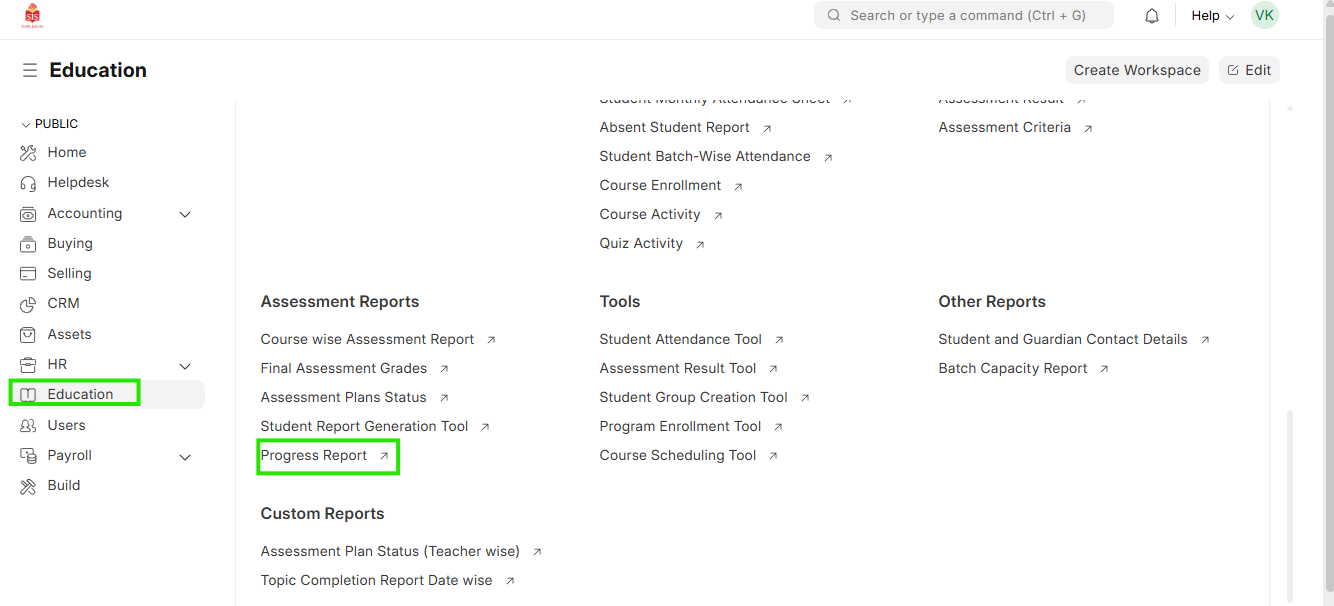The height and width of the screenshot is (606, 1334).
Task: Expand the Accounting sidebar section
Action: coord(185,214)
